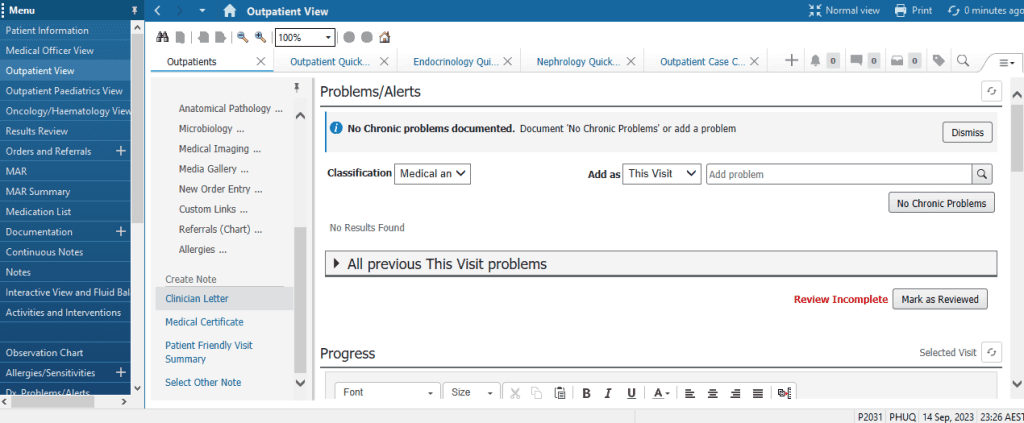Toggle italic formatting in Progress editor
Image resolution: width=1024 pixels, height=423 pixels.
(609, 393)
